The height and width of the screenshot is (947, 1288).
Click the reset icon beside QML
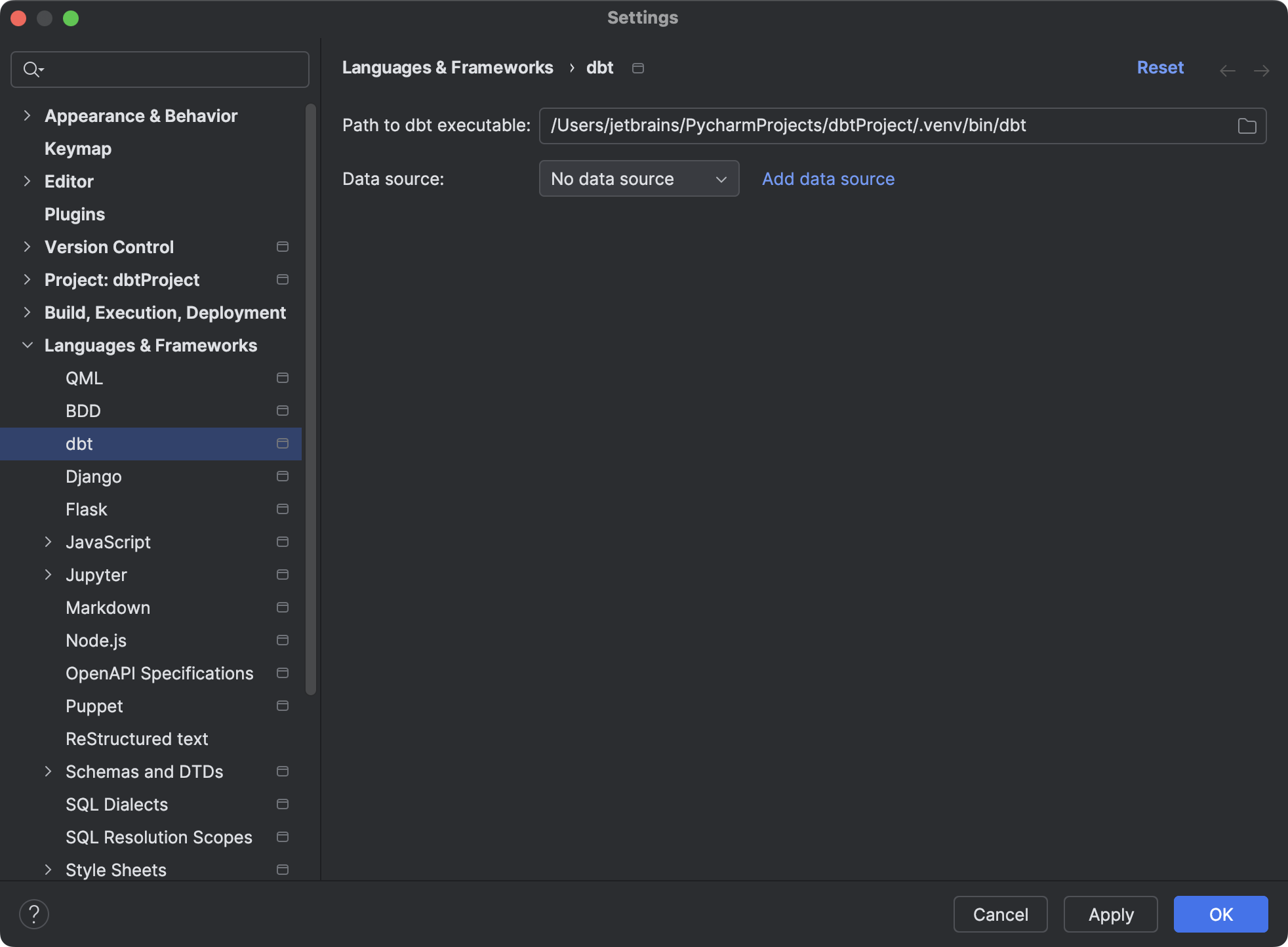(282, 378)
